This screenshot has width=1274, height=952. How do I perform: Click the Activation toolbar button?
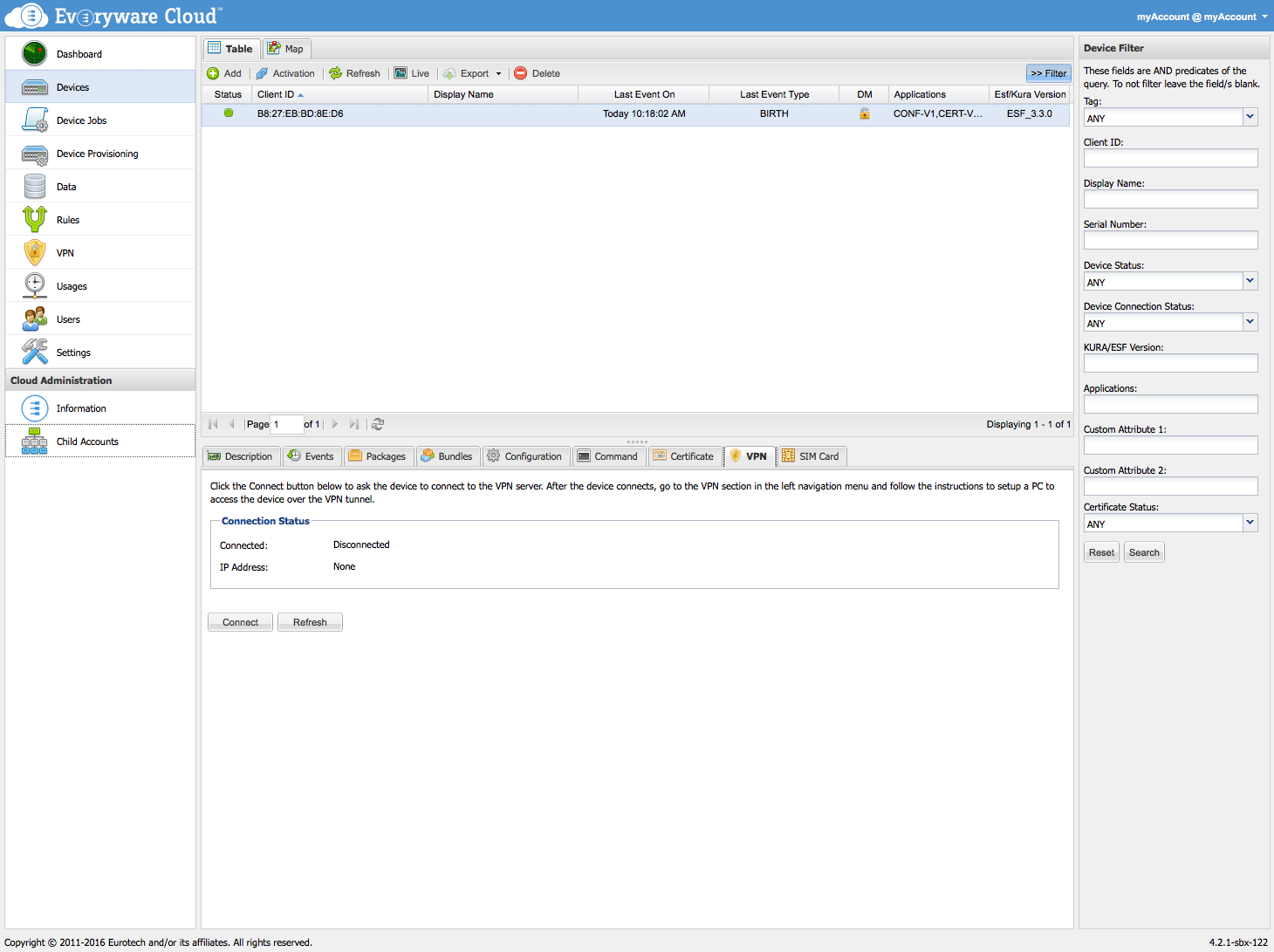pyautogui.click(x=285, y=73)
